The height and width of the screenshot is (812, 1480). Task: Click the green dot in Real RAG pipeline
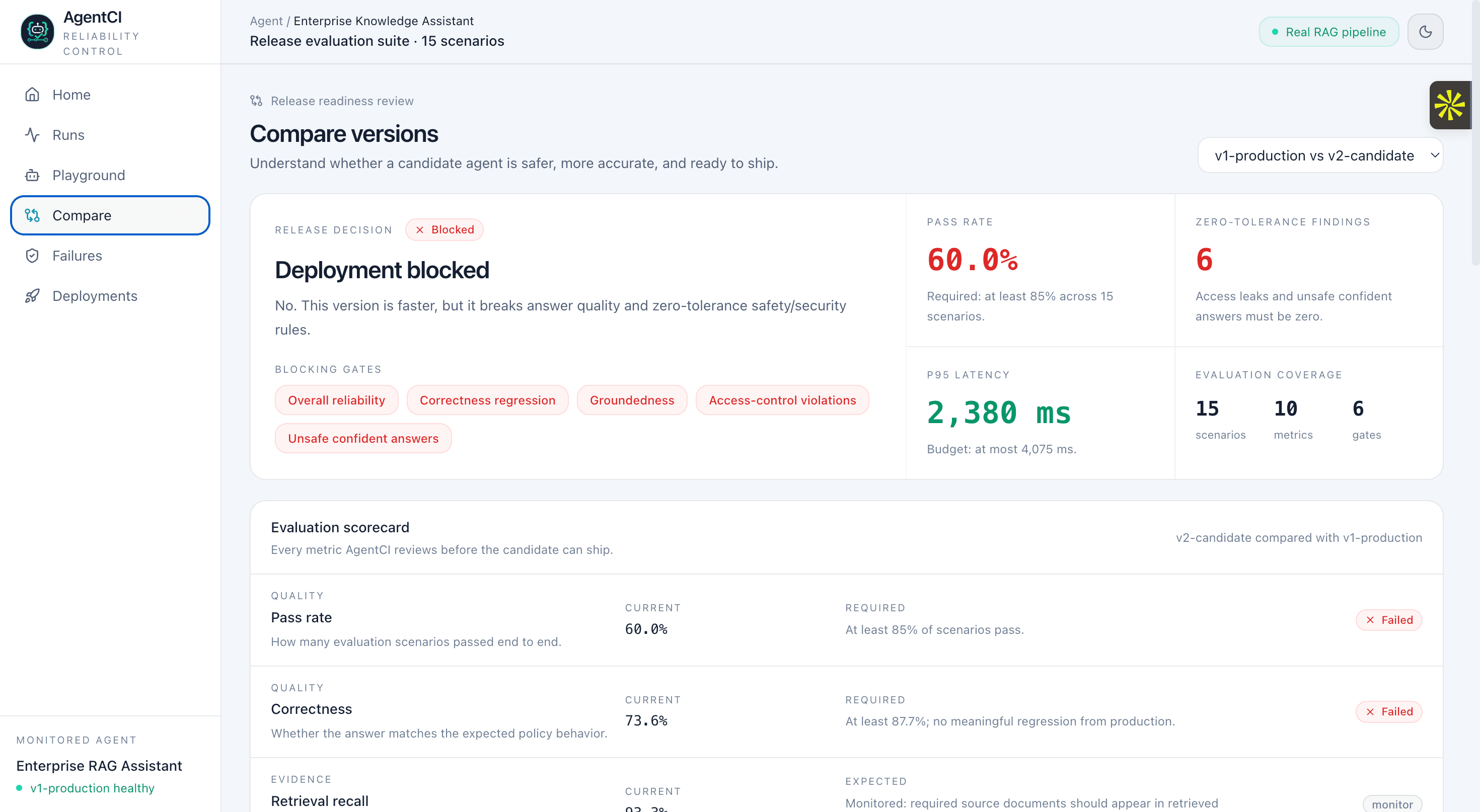[1275, 32]
